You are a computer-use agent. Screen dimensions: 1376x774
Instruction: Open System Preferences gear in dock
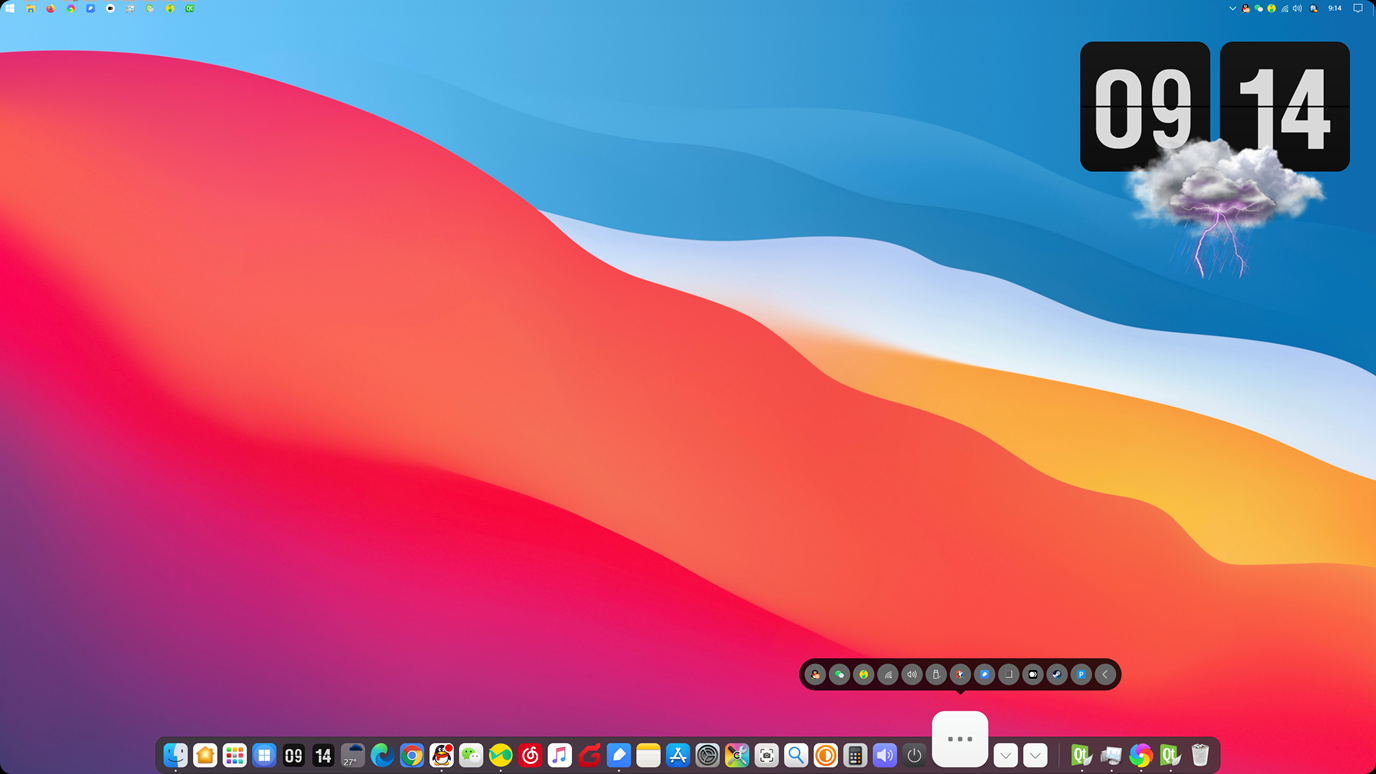pyautogui.click(x=707, y=755)
